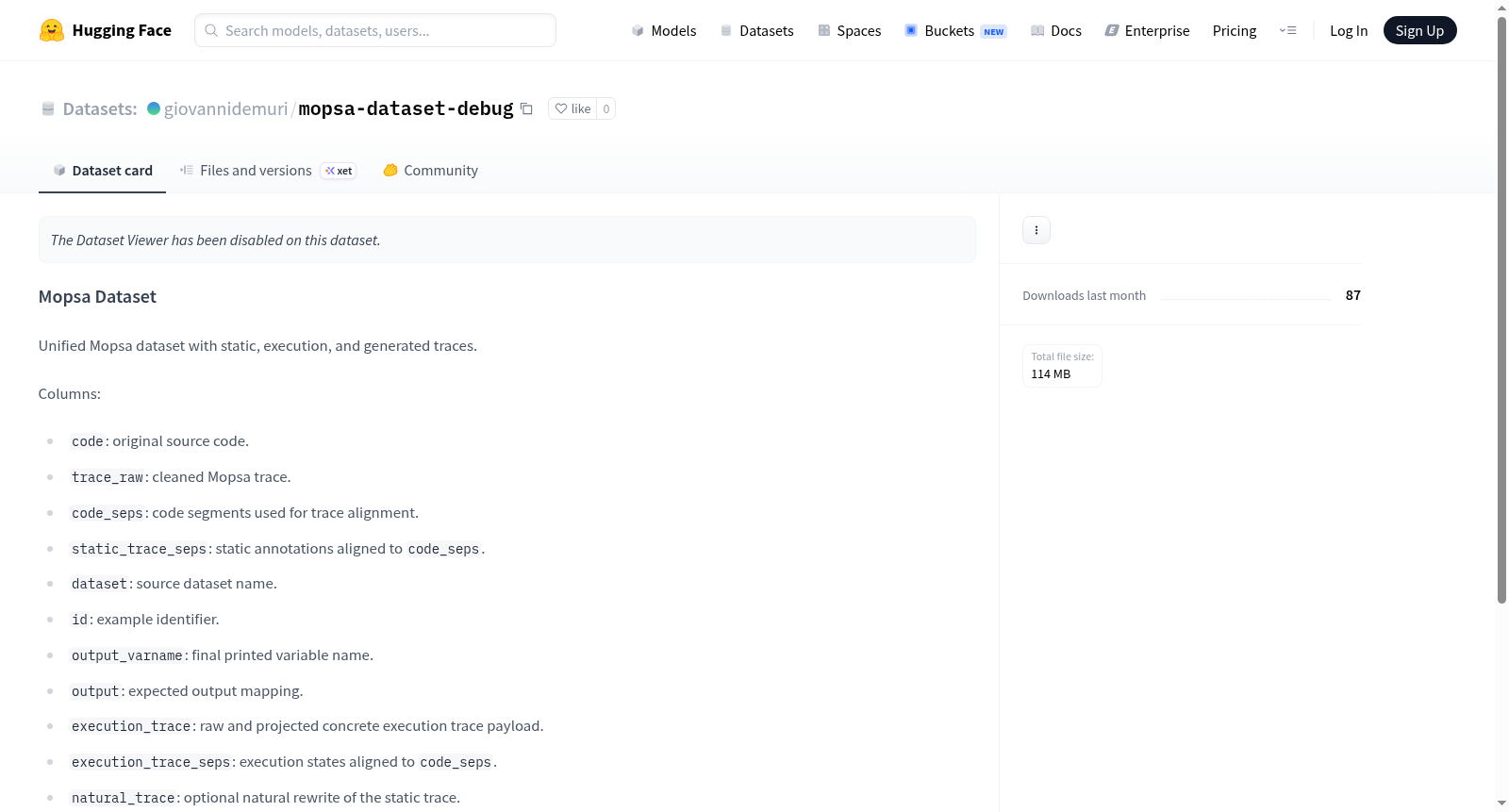Click the 'id' column entry

click(x=145, y=620)
